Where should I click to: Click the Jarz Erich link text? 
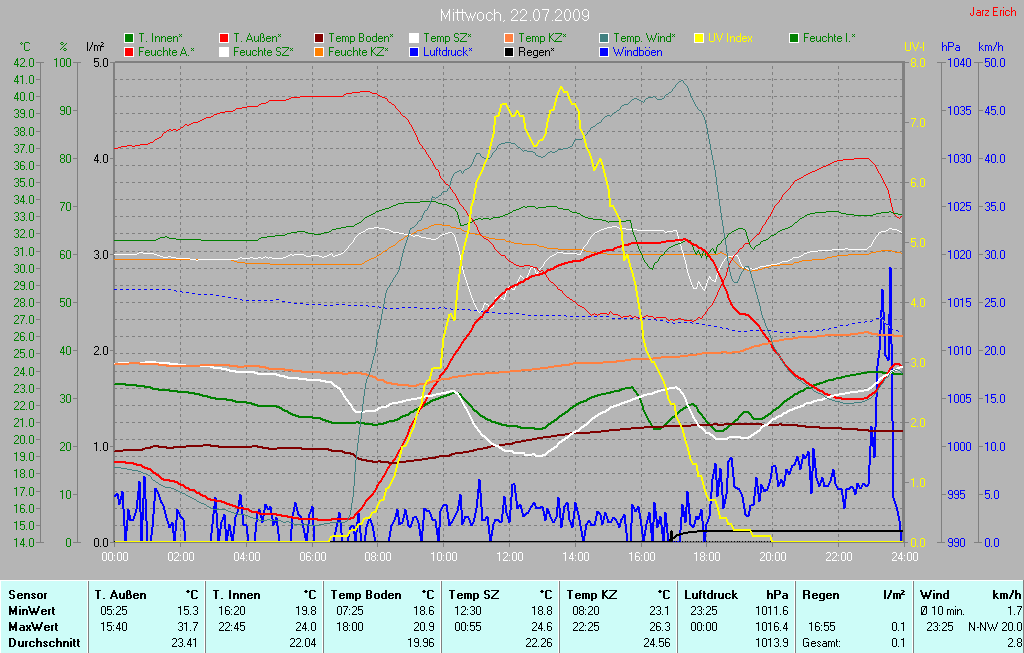(x=993, y=12)
